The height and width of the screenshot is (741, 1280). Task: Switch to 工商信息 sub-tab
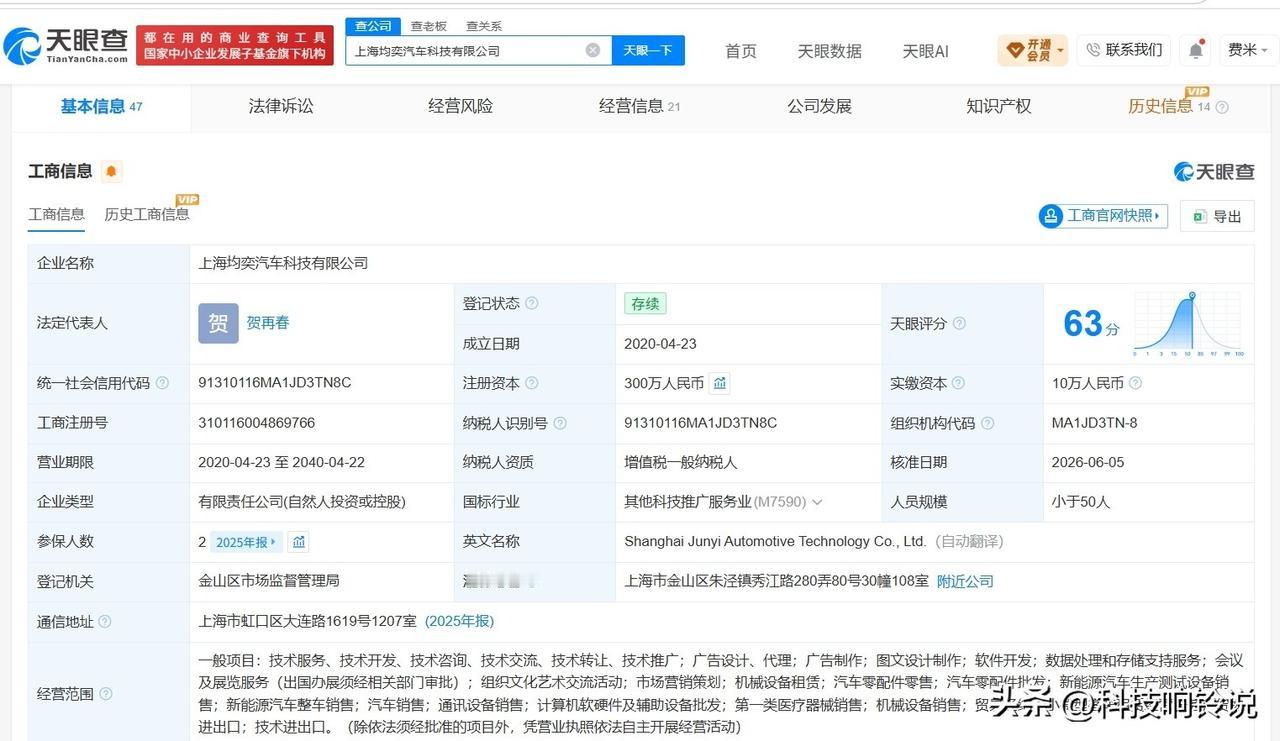[56, 214]
